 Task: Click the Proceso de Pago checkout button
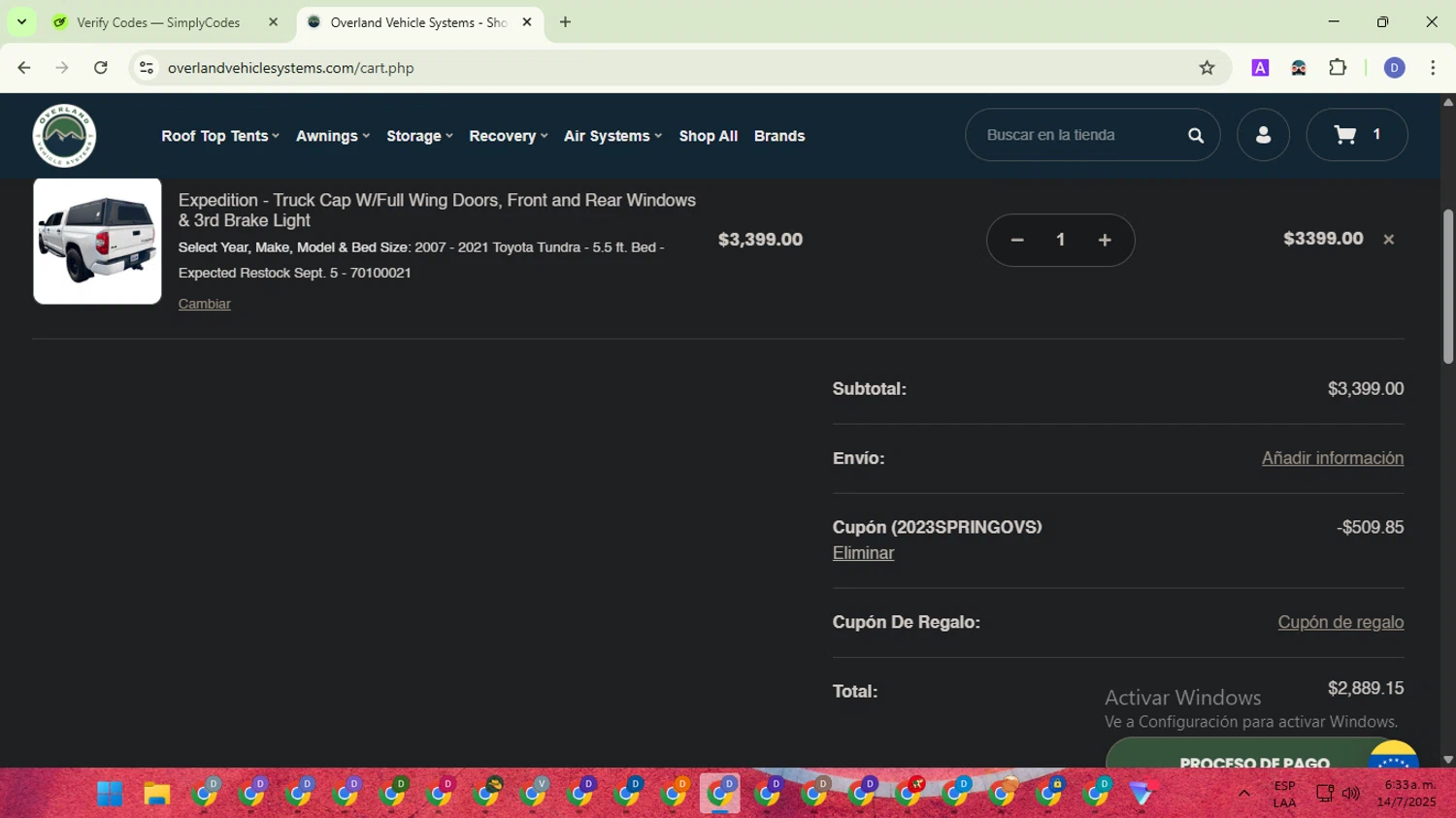point(1254,752)
